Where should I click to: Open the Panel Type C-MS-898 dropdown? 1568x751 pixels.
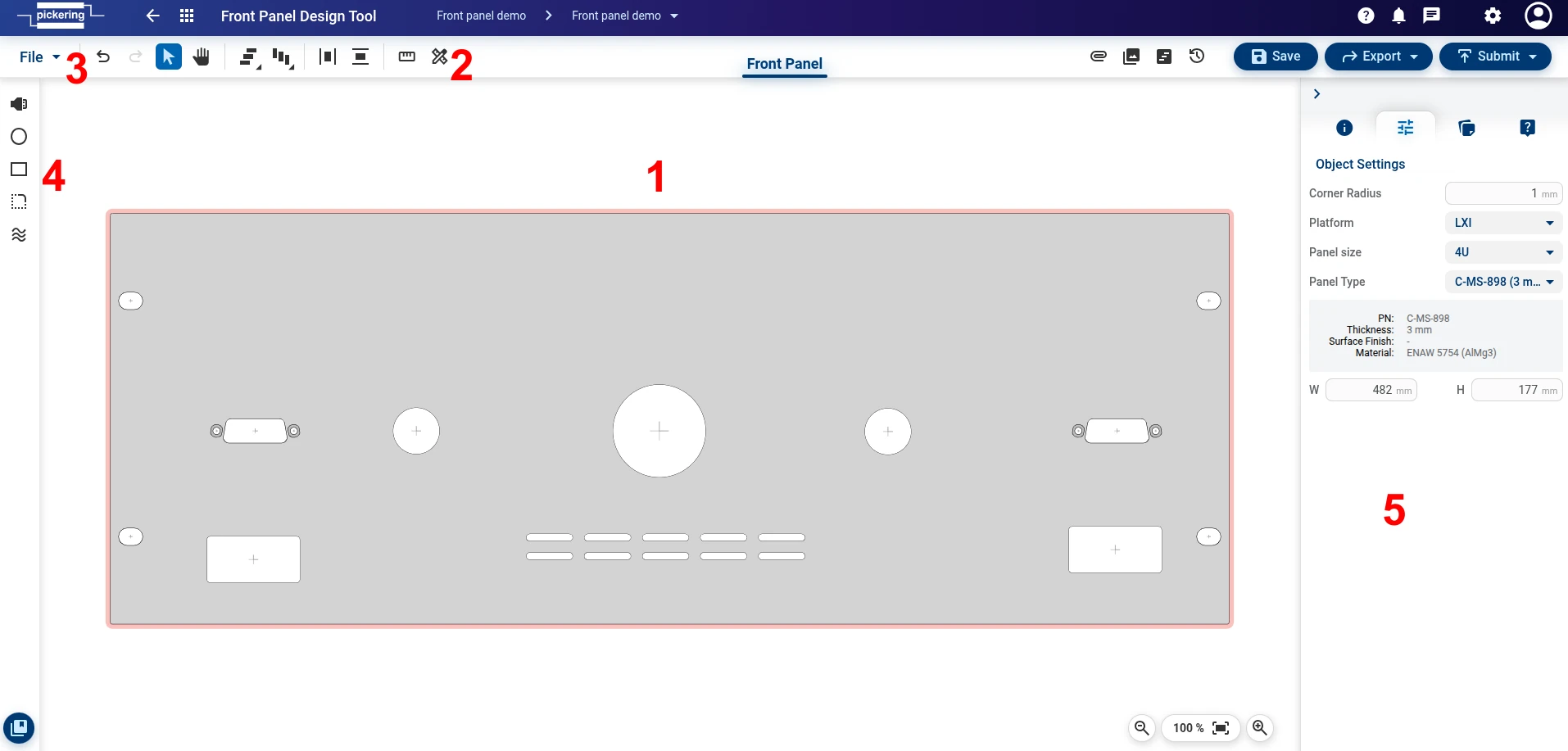click(1504, 282)
